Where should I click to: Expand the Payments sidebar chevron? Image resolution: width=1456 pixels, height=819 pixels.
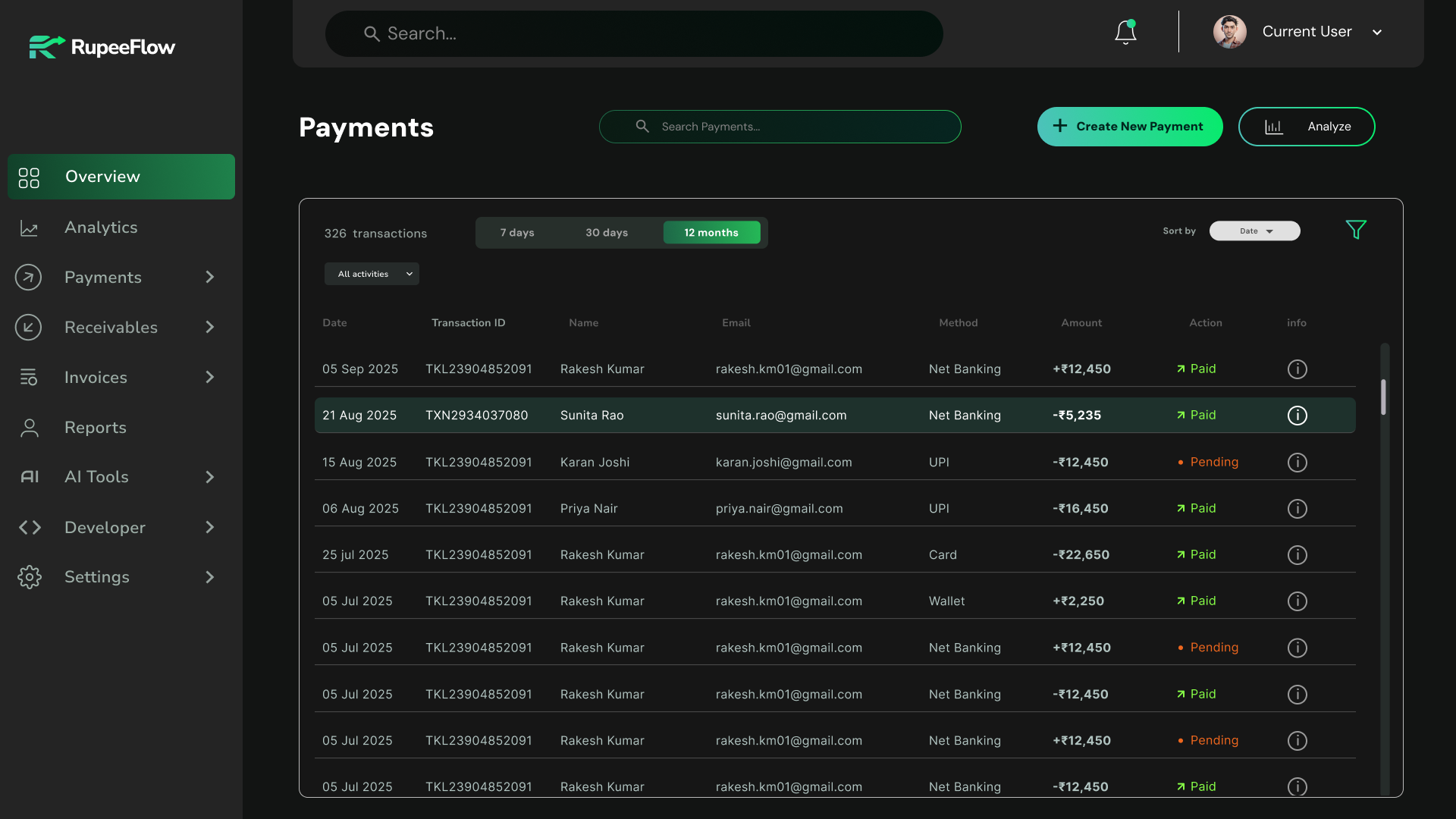210,278
